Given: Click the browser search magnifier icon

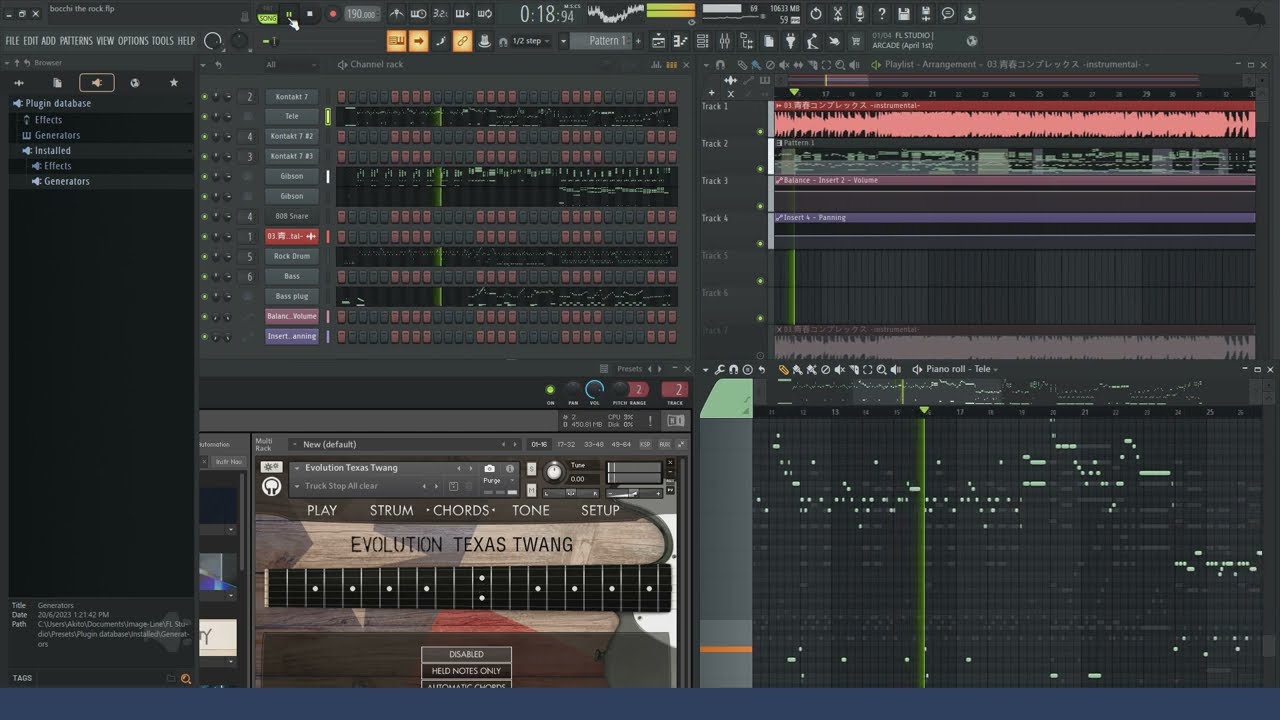Looking at the screenshot, I should pos(185,679).
